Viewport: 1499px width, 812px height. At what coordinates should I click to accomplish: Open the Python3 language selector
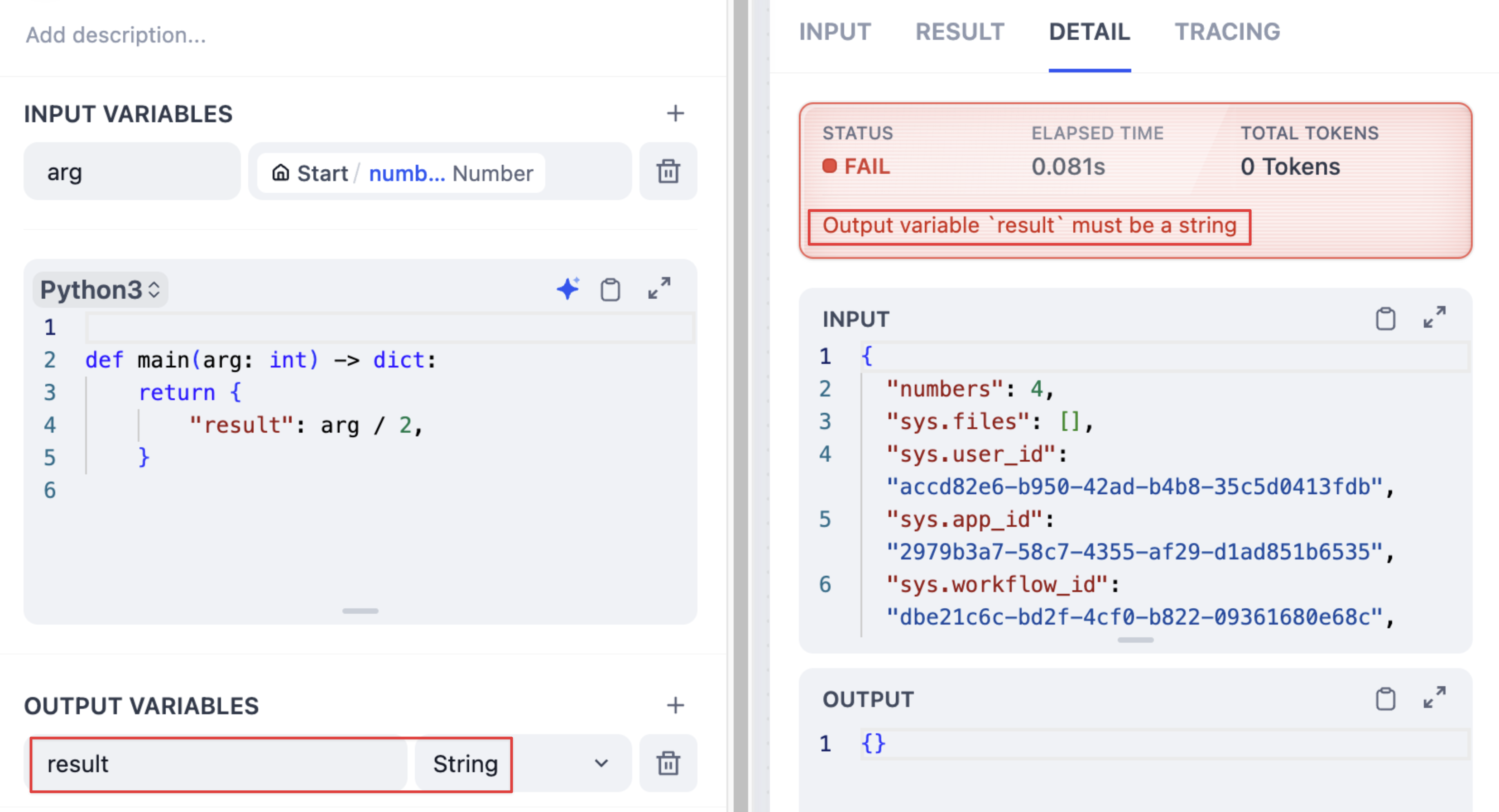click(x=100, y=290)
